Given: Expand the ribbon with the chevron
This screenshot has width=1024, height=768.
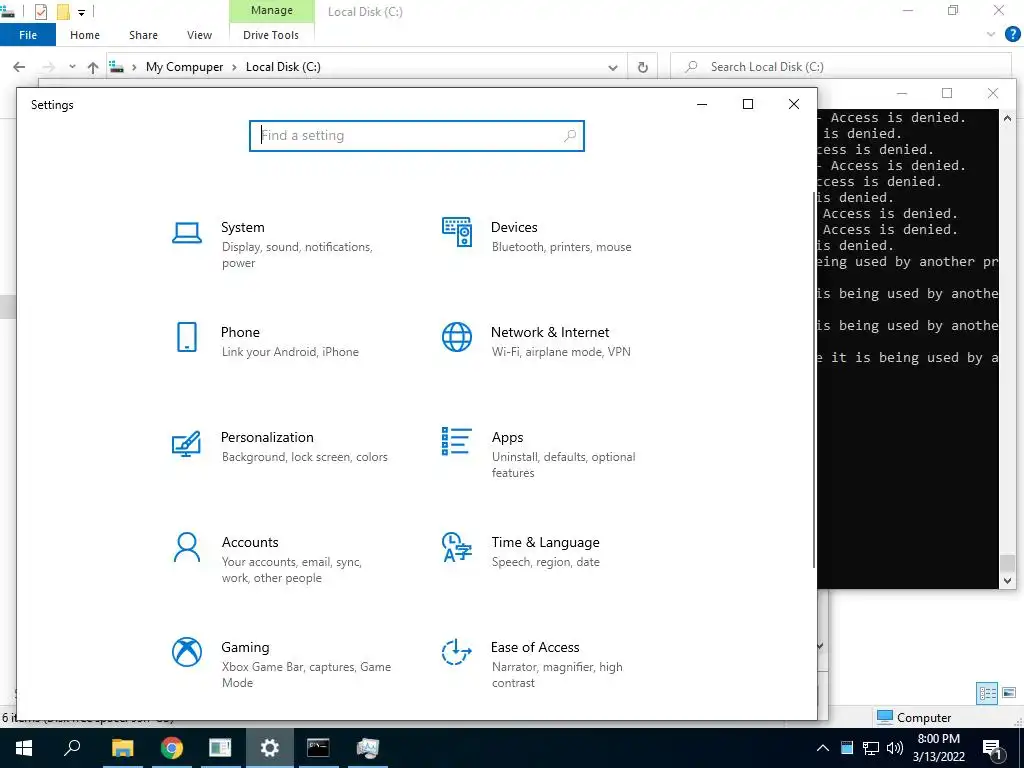Looking at the screenshot, I should (x=991, y=35).
